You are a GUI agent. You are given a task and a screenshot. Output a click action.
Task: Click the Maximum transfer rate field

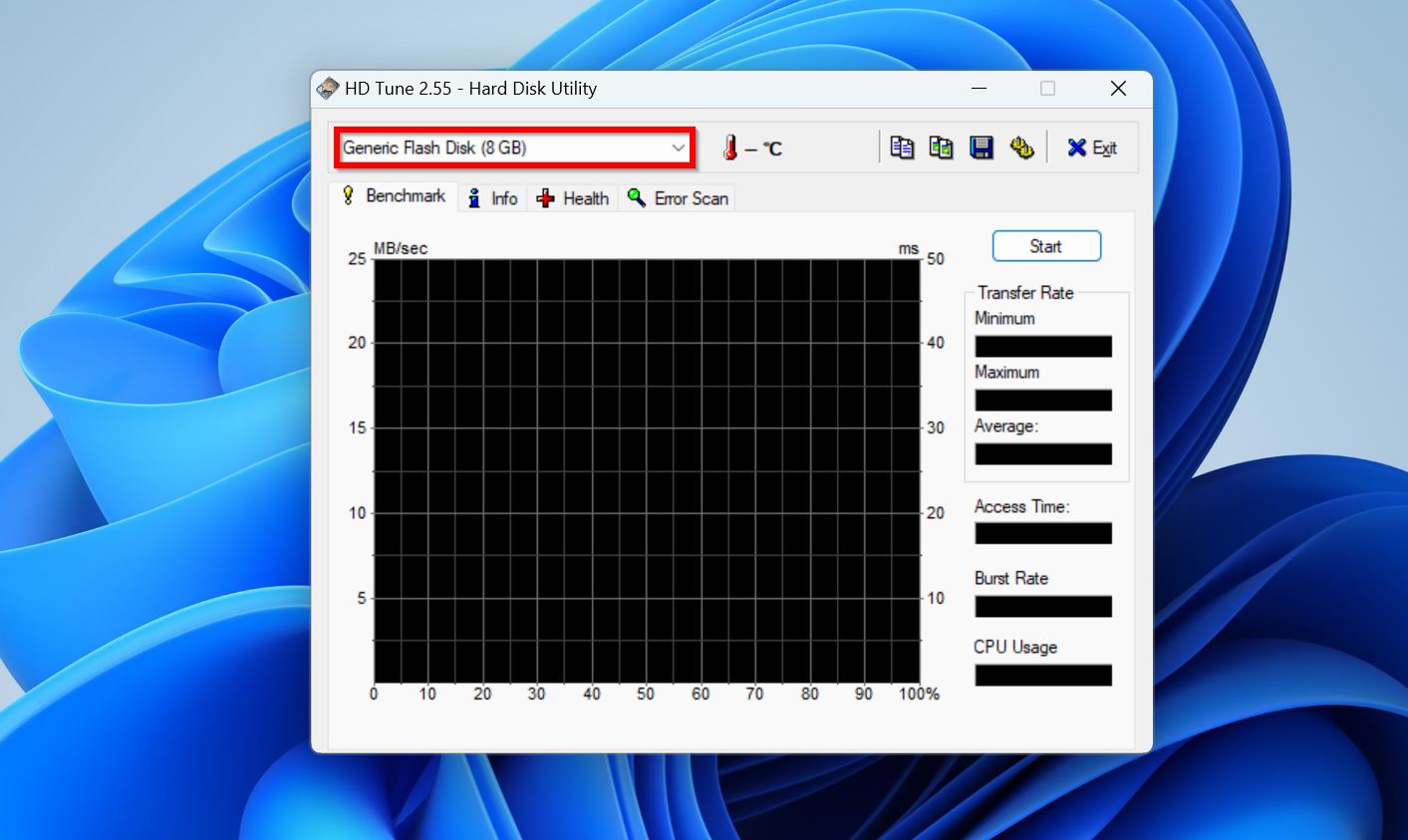coord(1042,400)
